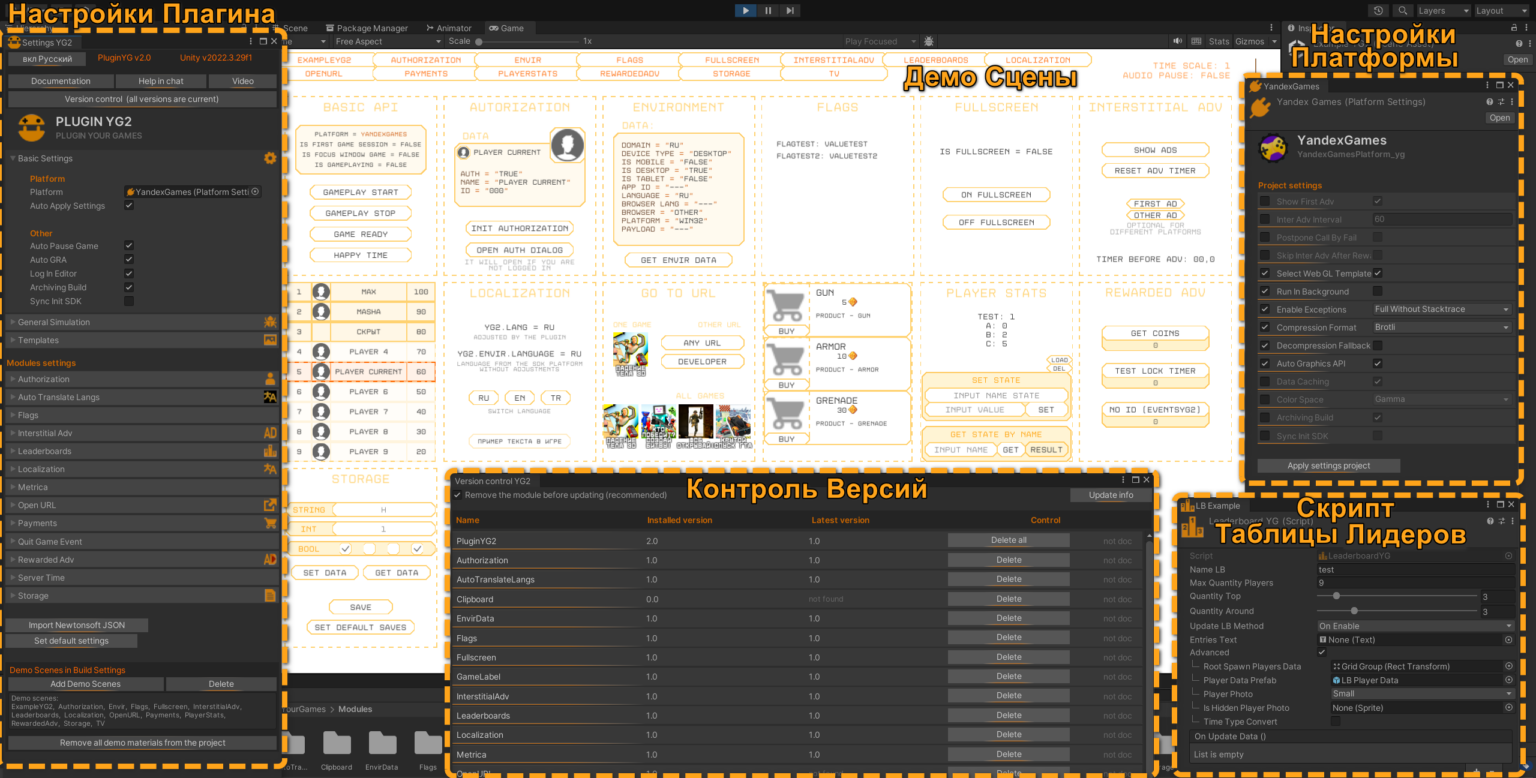Open the Layout dropdown
The height and width of the screenshot is (778, 1536).
tap(1502, 10)
